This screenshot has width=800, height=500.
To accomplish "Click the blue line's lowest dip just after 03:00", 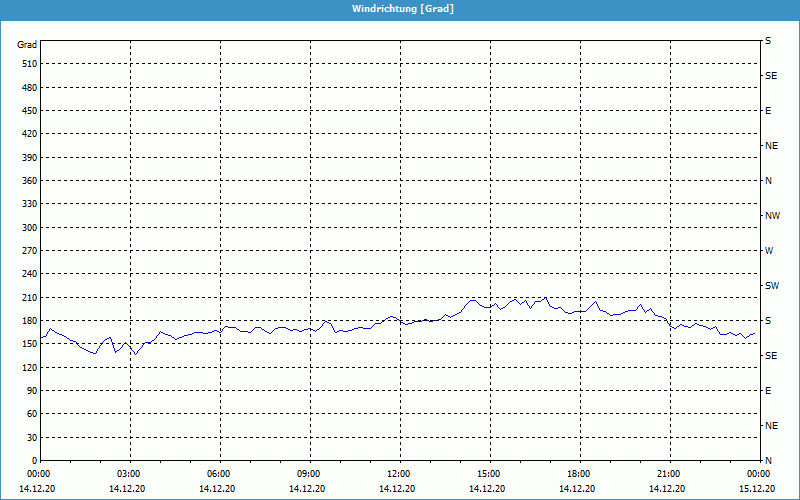I will click(x=135, y=354).
